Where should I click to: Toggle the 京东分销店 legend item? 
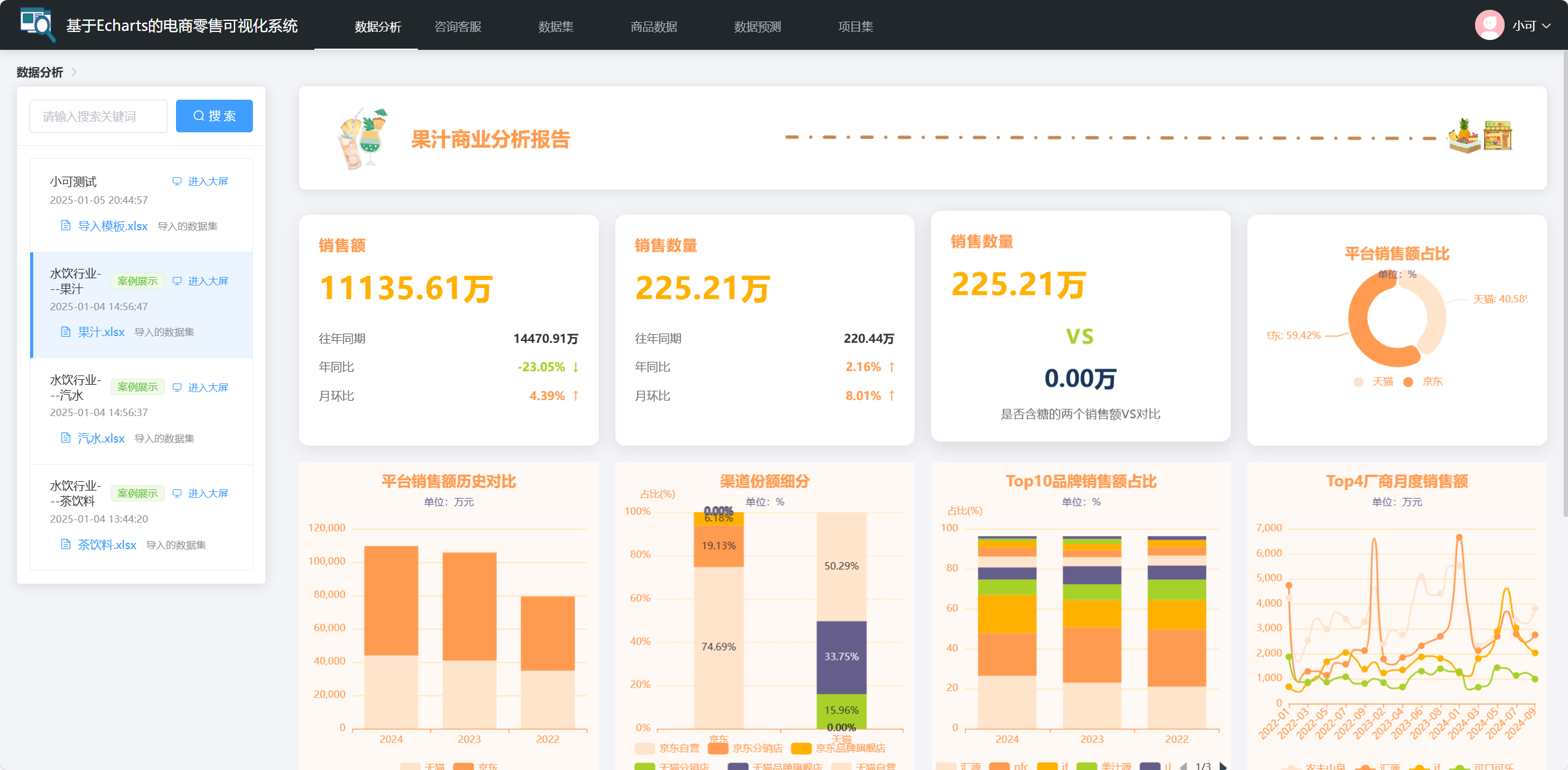tap(745, 748)
